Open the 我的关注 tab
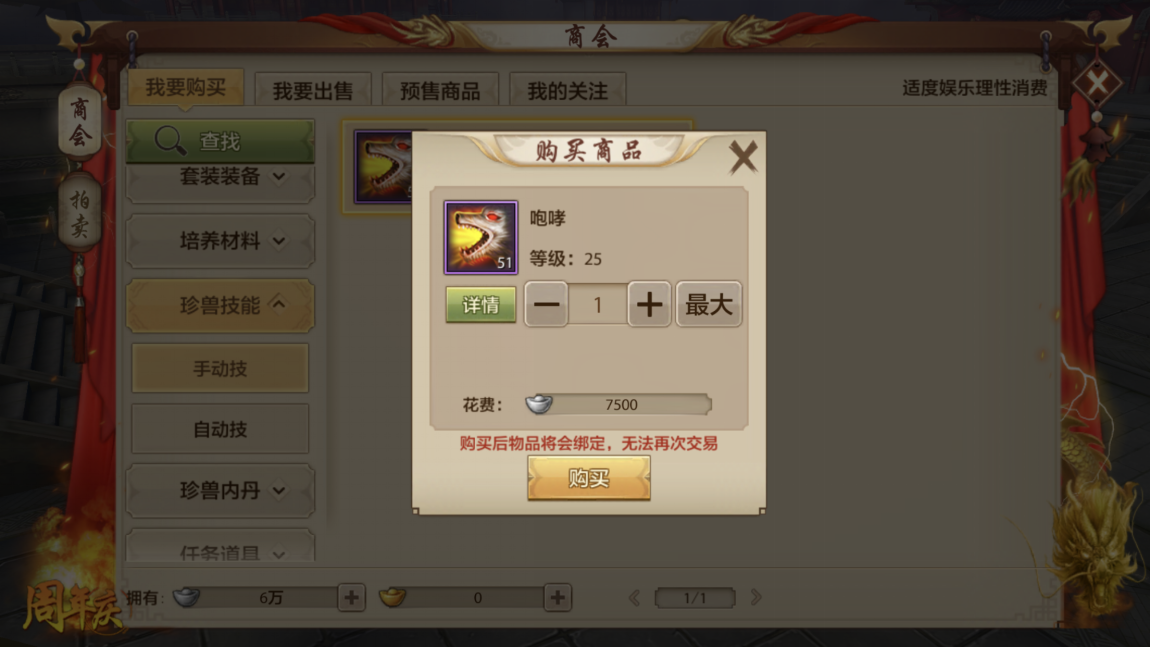 pyautogui.click(x=568, y=90)
